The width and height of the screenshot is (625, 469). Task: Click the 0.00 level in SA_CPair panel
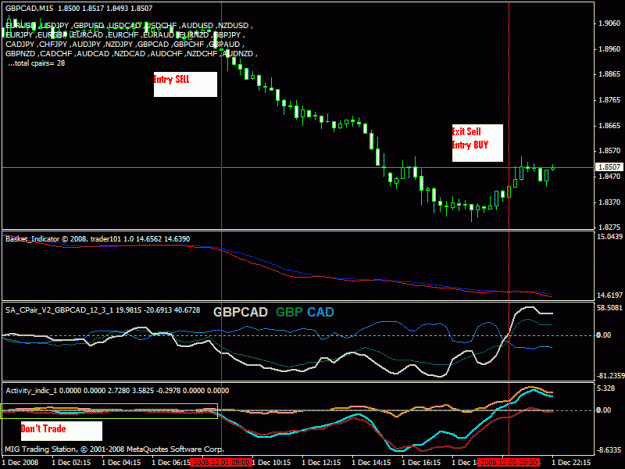(604, 335)
